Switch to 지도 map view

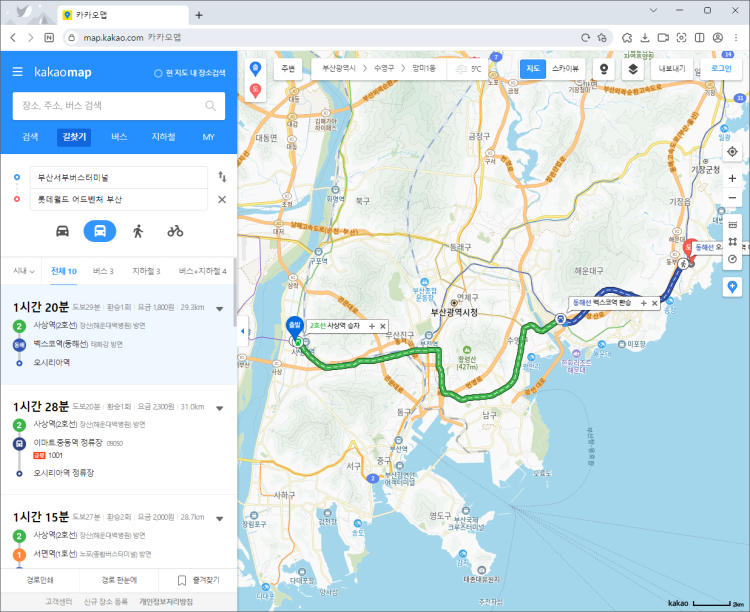(x=533, y=69)
